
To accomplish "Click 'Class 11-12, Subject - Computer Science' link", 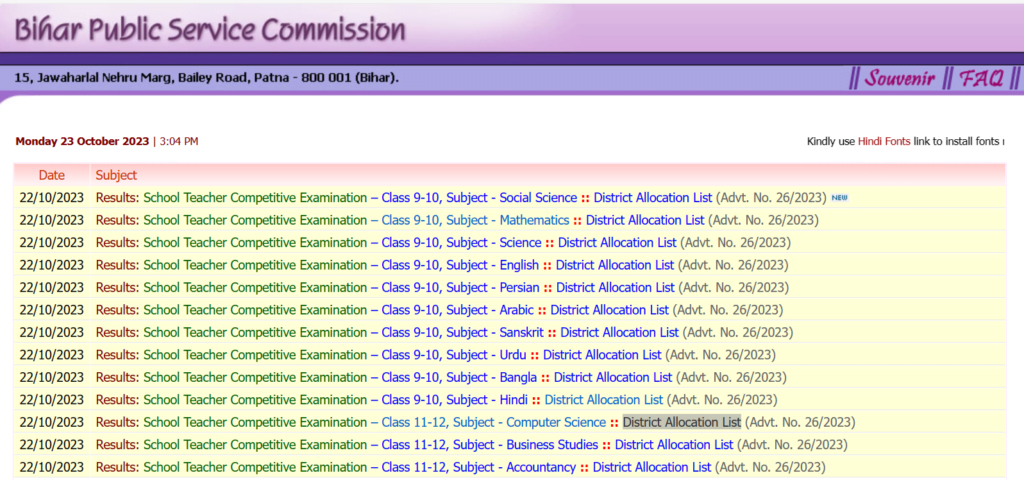I will coord(494,423).
